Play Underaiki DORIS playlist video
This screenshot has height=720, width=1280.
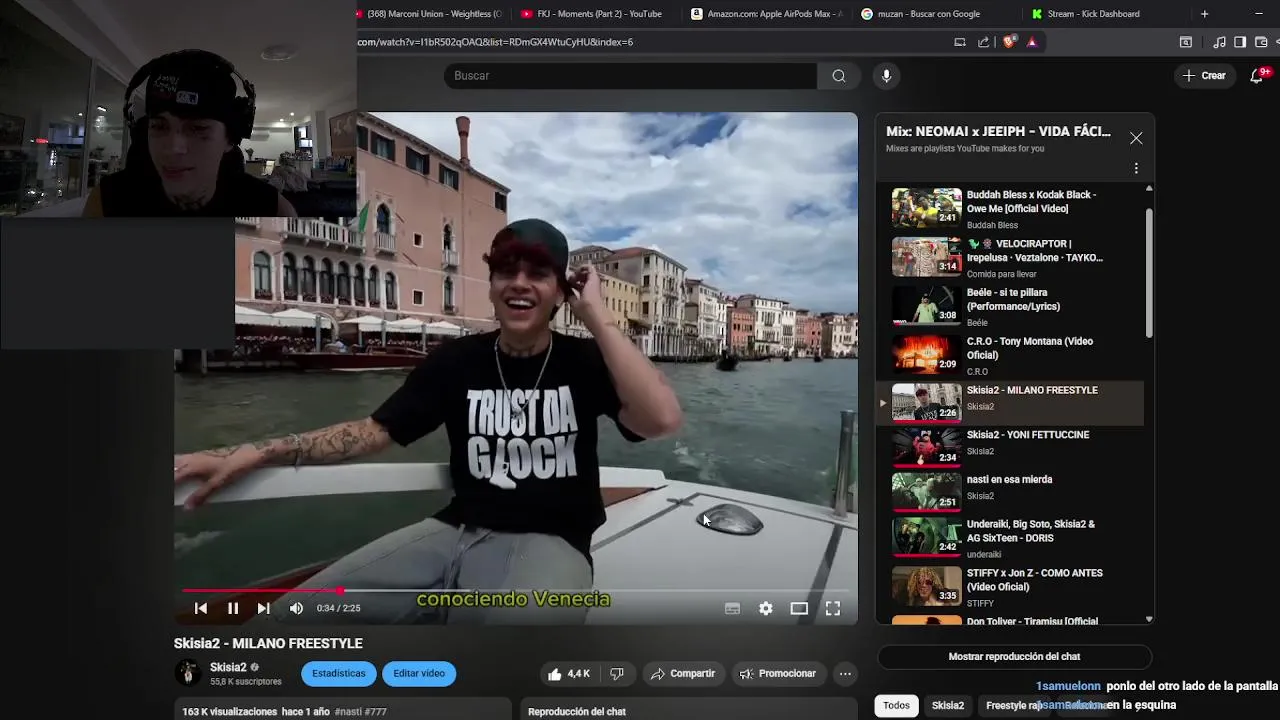(1012, 537)
